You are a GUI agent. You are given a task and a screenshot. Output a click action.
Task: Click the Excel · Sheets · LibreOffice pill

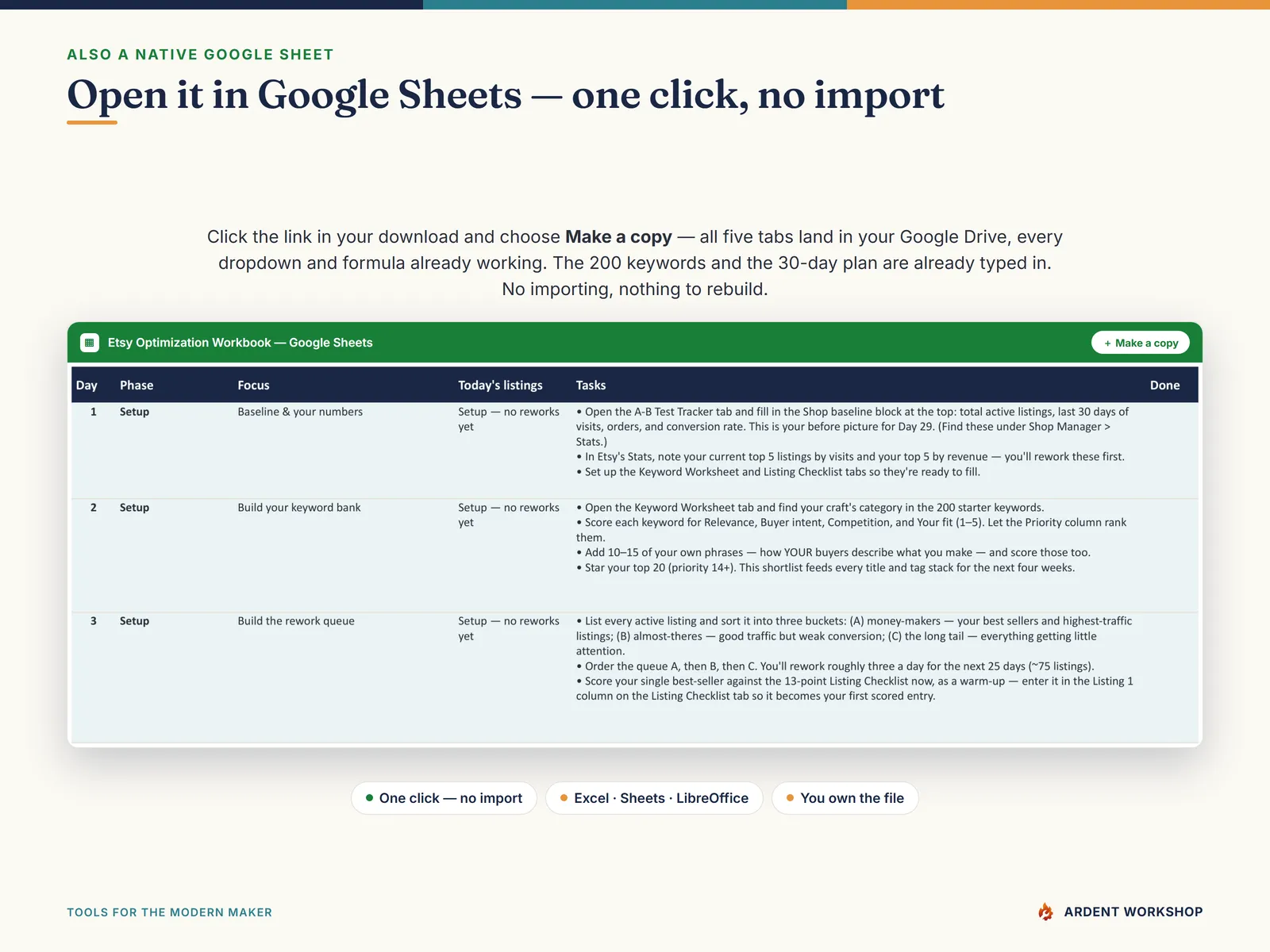click(654, 798)
